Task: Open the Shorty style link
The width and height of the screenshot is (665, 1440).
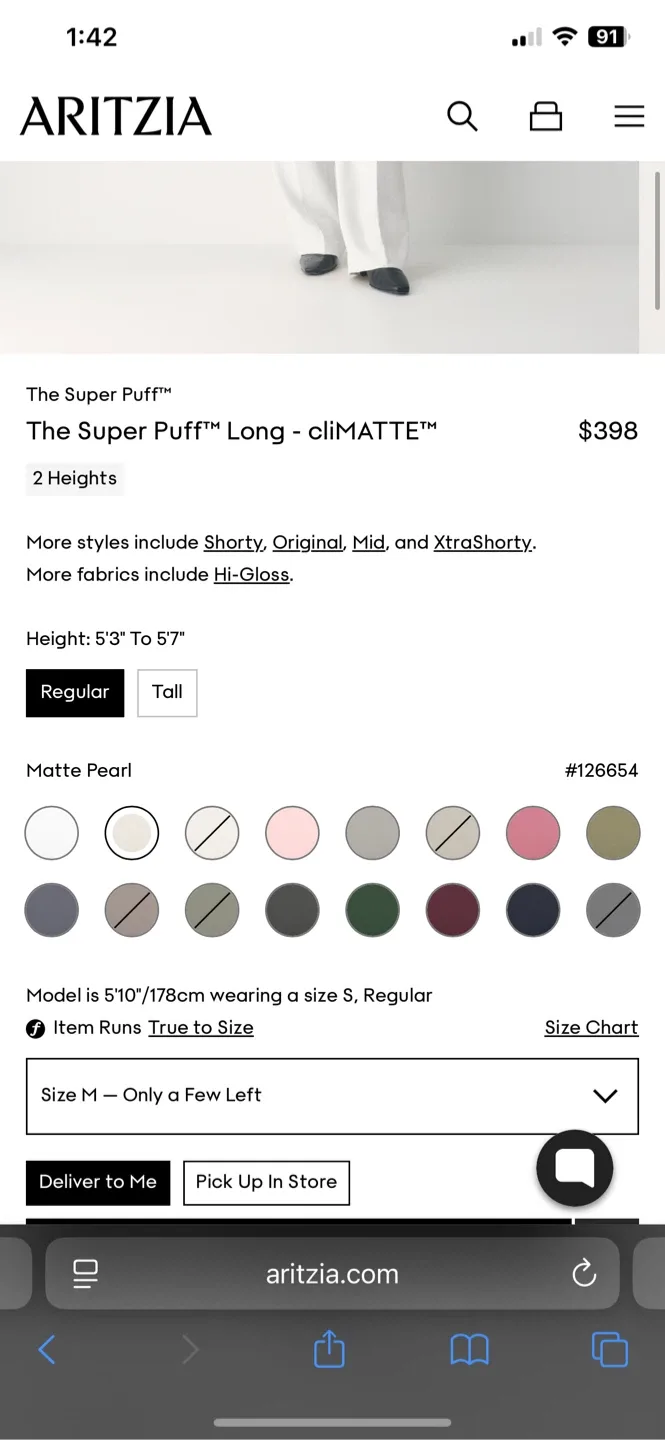Action: (232, 542)
